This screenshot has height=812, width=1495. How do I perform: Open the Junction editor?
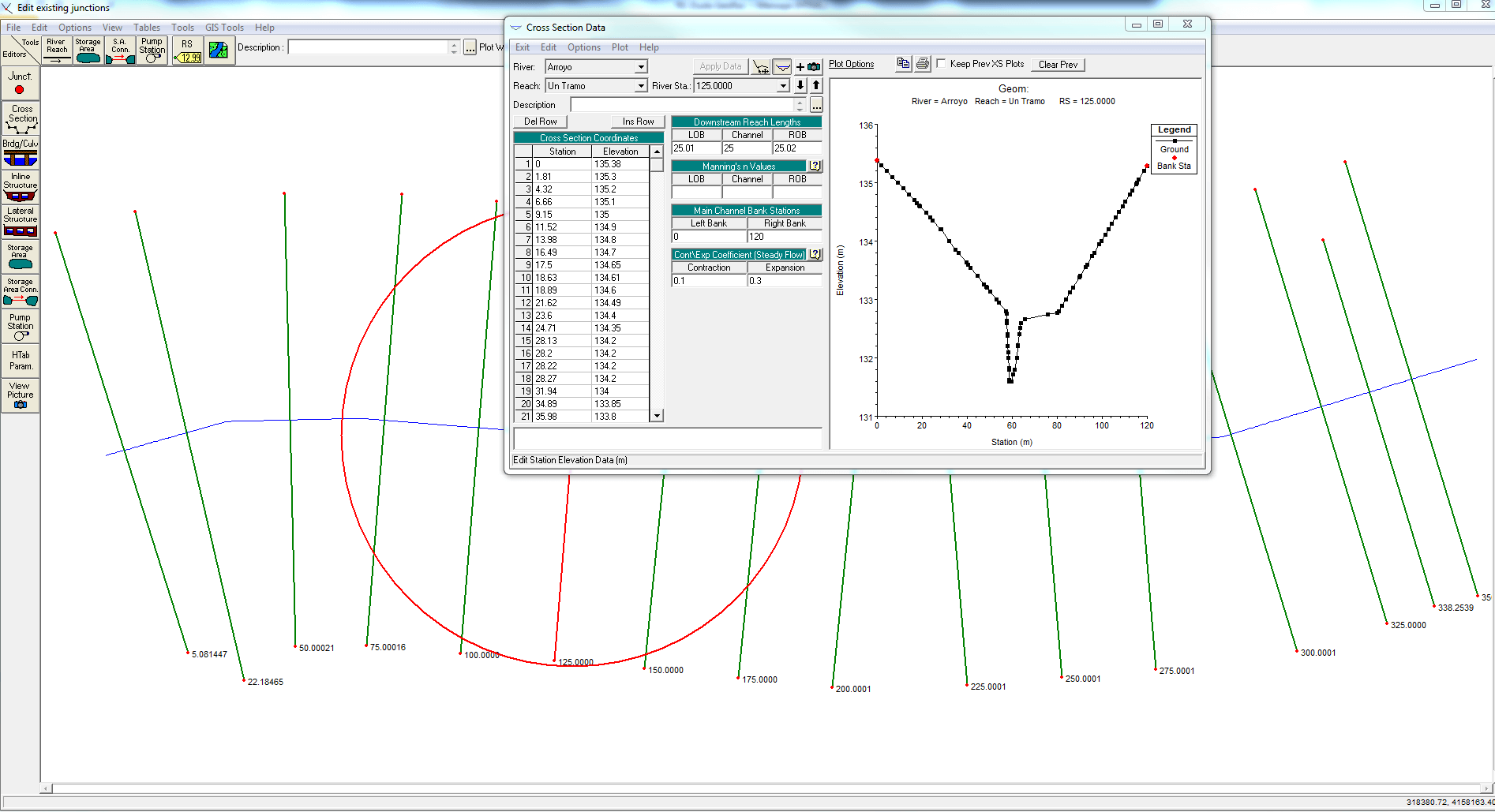point(20,83)
